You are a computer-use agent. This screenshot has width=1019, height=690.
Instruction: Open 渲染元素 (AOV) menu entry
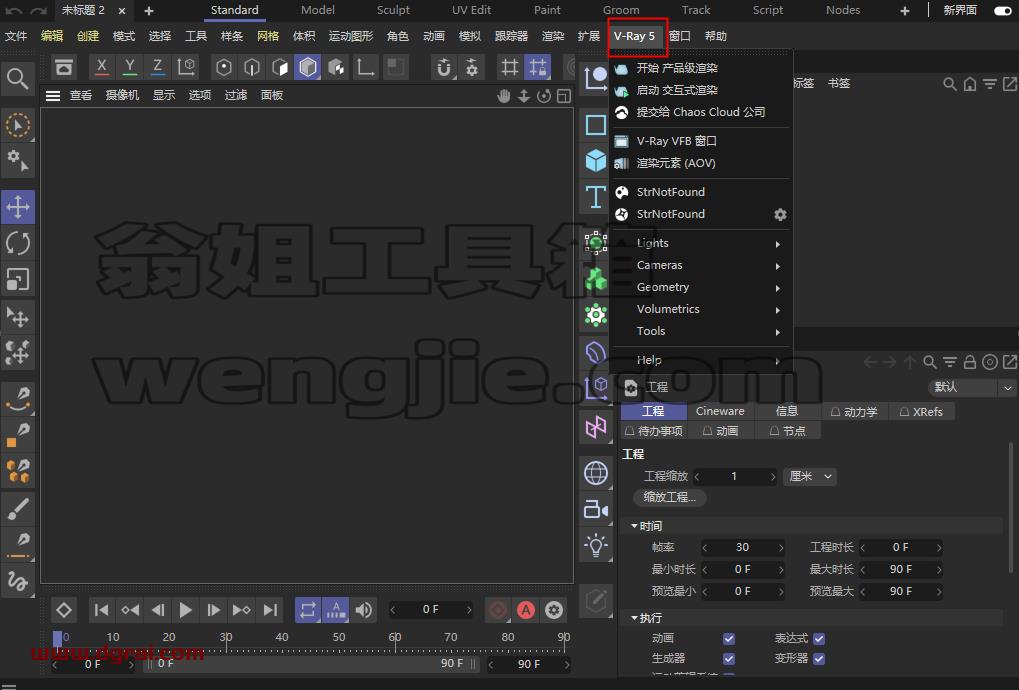coord(701,163)
